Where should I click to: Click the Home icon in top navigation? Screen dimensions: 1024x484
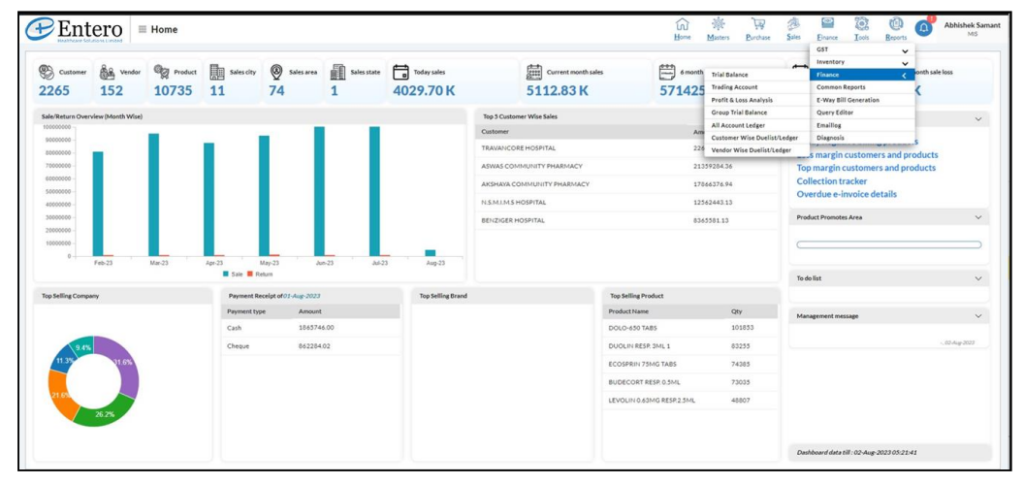pos(682,25)
